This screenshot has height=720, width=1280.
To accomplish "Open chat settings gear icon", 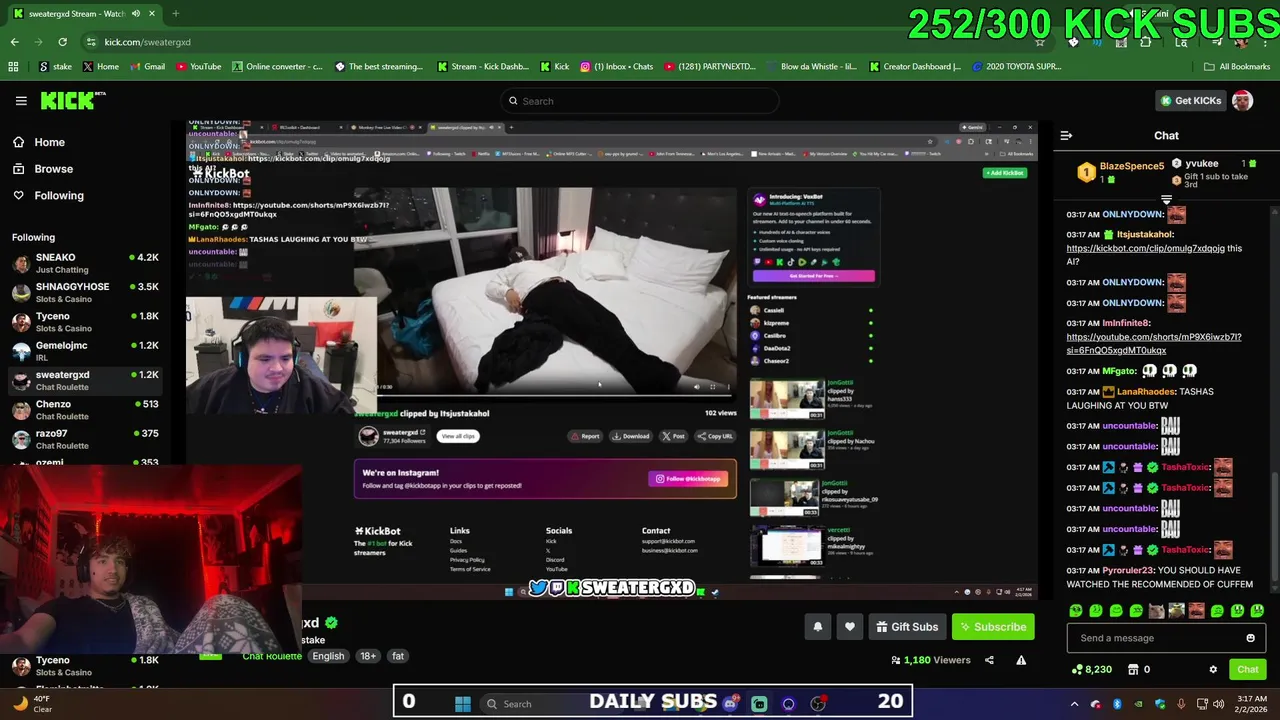I will [x=1213, y=669].
